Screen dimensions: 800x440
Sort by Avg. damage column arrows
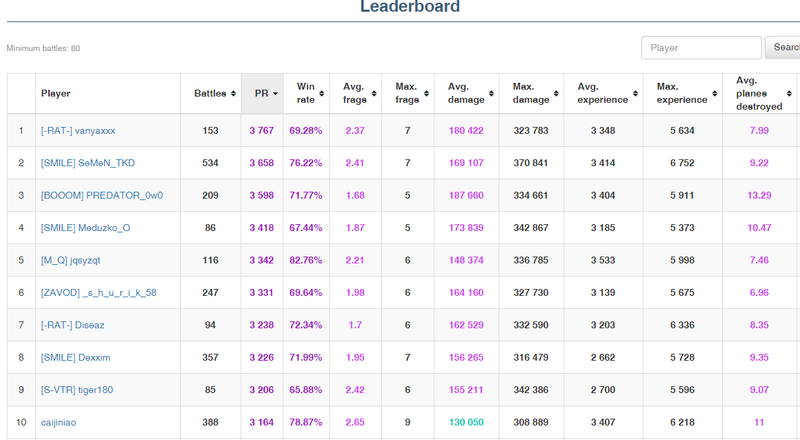491,93
